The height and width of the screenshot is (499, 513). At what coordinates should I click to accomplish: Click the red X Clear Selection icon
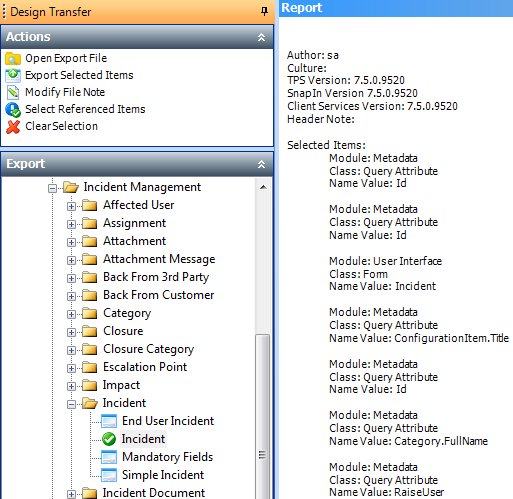pyautogui.click(x=13, y=127)
